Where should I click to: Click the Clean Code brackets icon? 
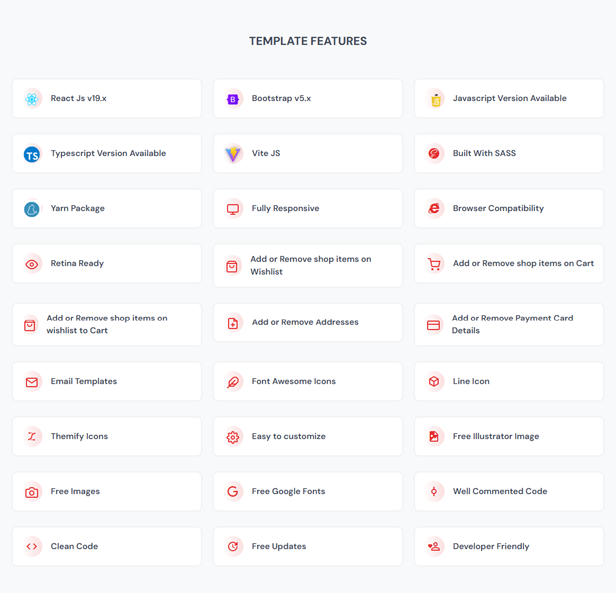[x=32, y=547]
